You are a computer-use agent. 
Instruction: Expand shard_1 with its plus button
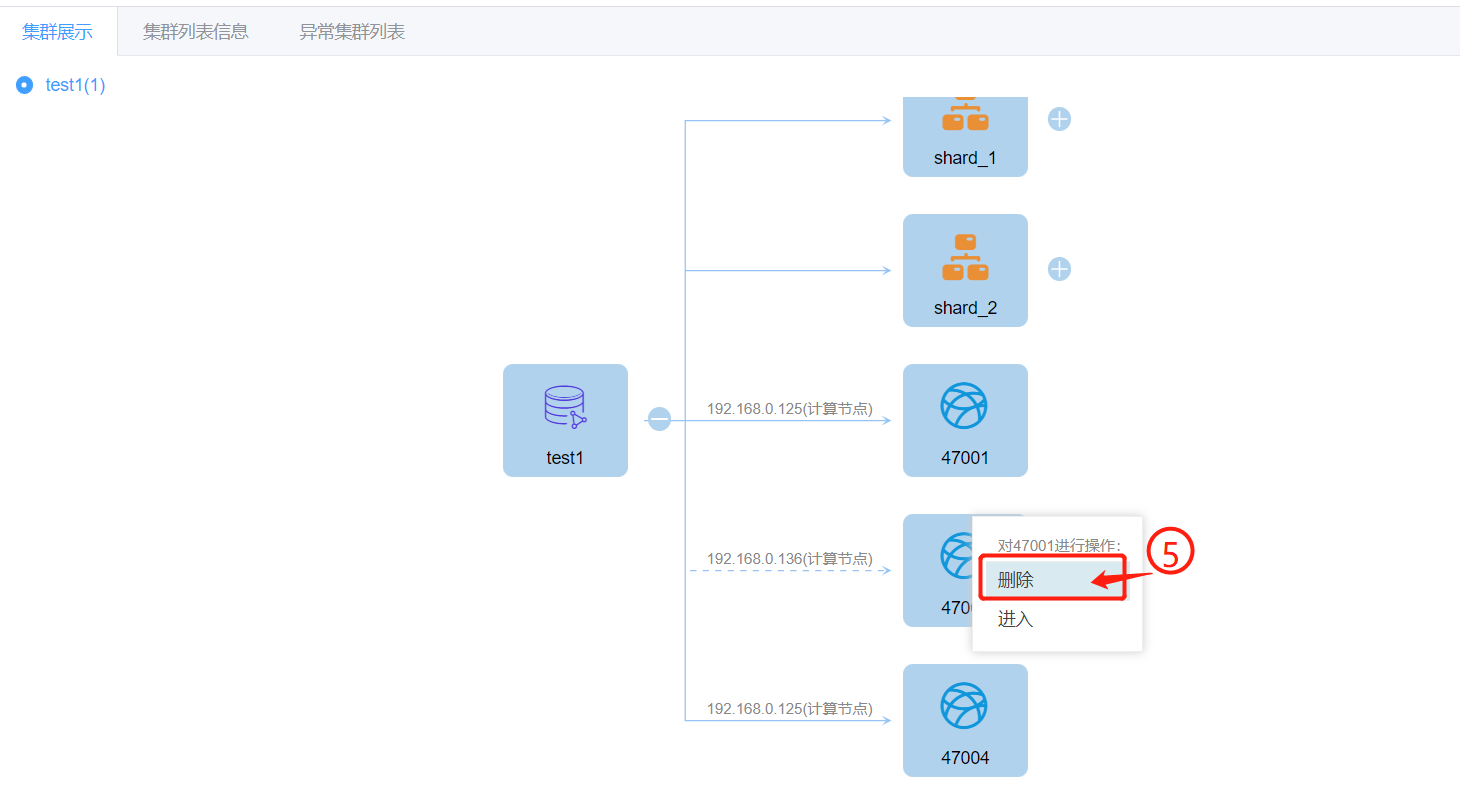pos(1059,119)
